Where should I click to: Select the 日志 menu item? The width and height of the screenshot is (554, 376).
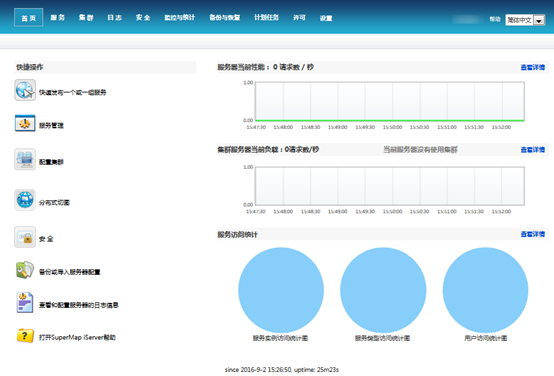click(114, 18)
